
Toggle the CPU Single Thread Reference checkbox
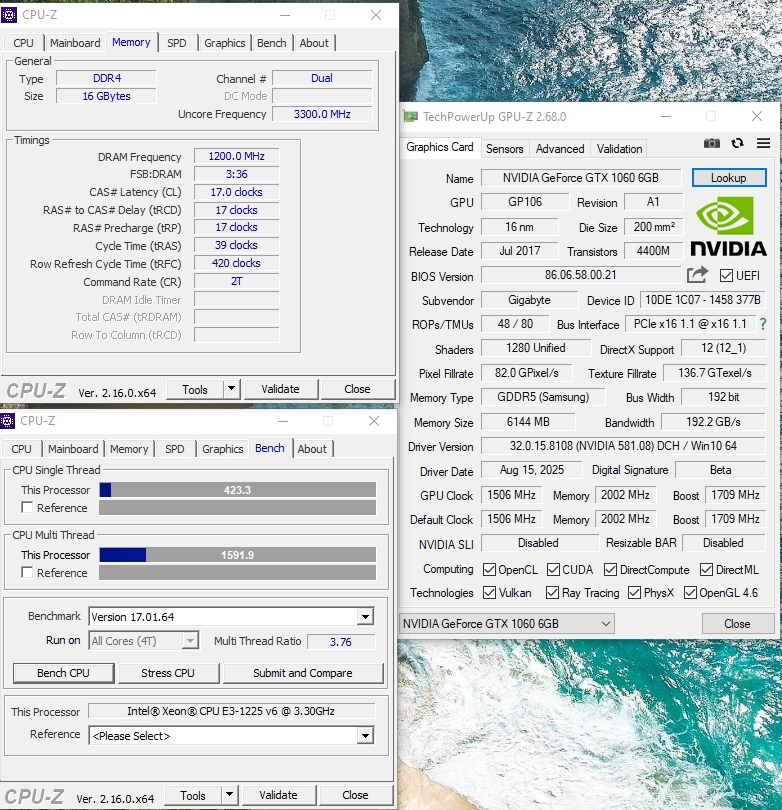(27, 508)
